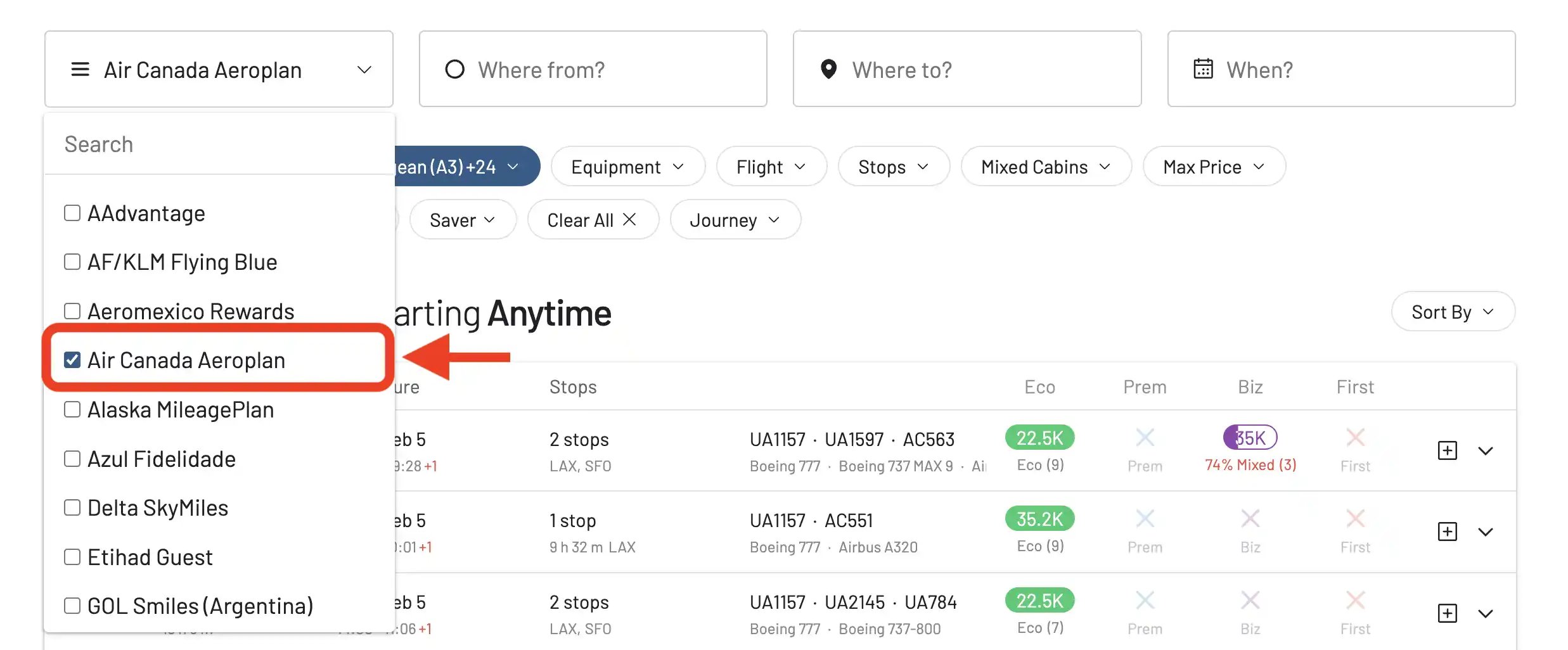Click the Stops column header
Image resolution: width=1568 pixels, height=650 pixels.
click(x=573, y=386)
